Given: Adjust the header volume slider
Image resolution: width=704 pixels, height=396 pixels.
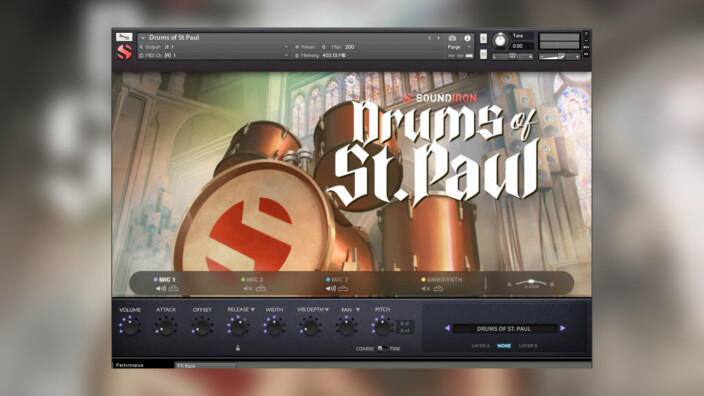Looking at the screenshot, I should (560, 56).
